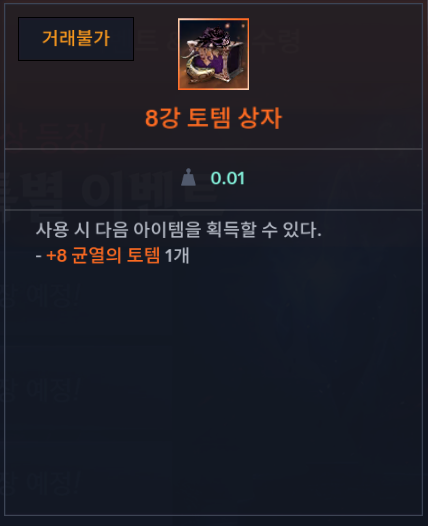This screenshot has width=428, height=526.
Task: Click the 8강 토템 상자 item title
Action: pyautogui.click(x=213, y=118)
